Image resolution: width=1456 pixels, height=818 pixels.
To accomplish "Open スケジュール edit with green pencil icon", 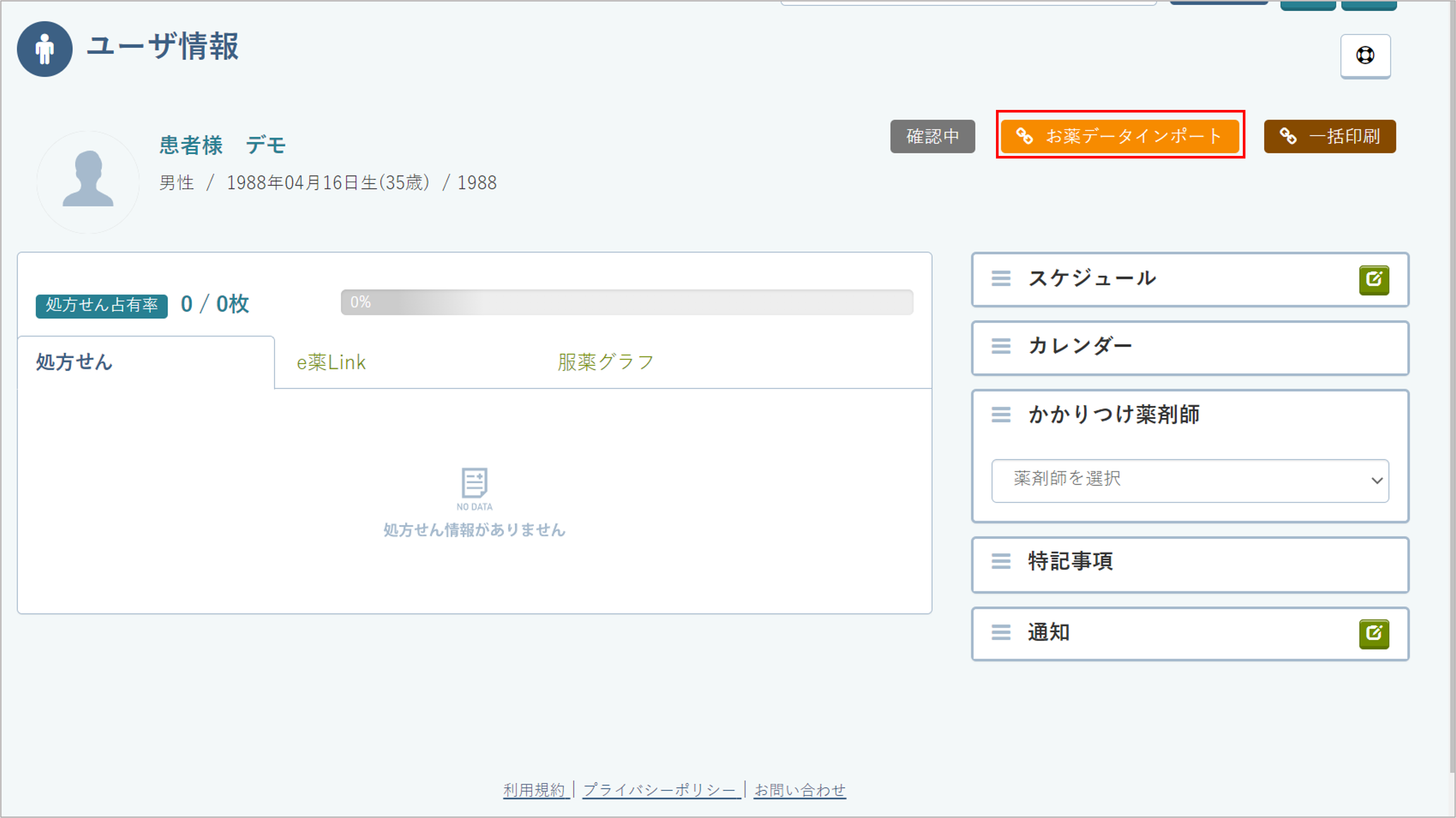I will point(1373,280).
